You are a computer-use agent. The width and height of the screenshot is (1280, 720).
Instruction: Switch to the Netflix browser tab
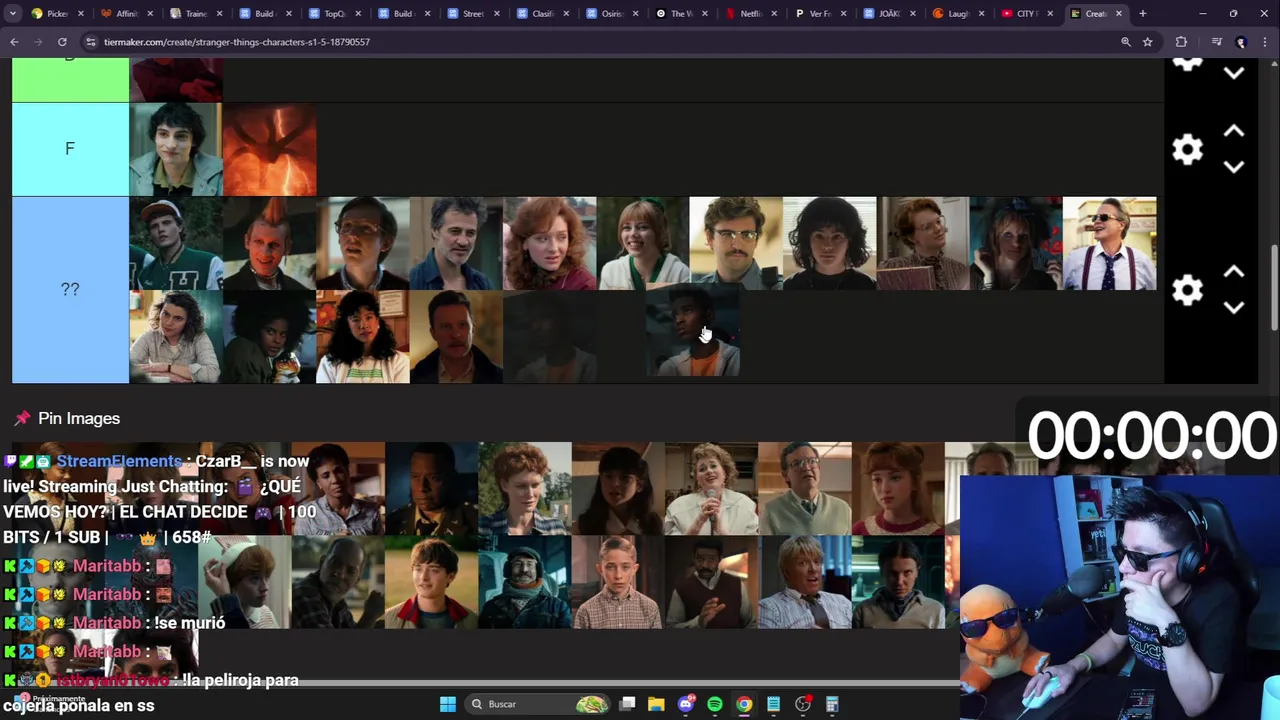[749, 14]
